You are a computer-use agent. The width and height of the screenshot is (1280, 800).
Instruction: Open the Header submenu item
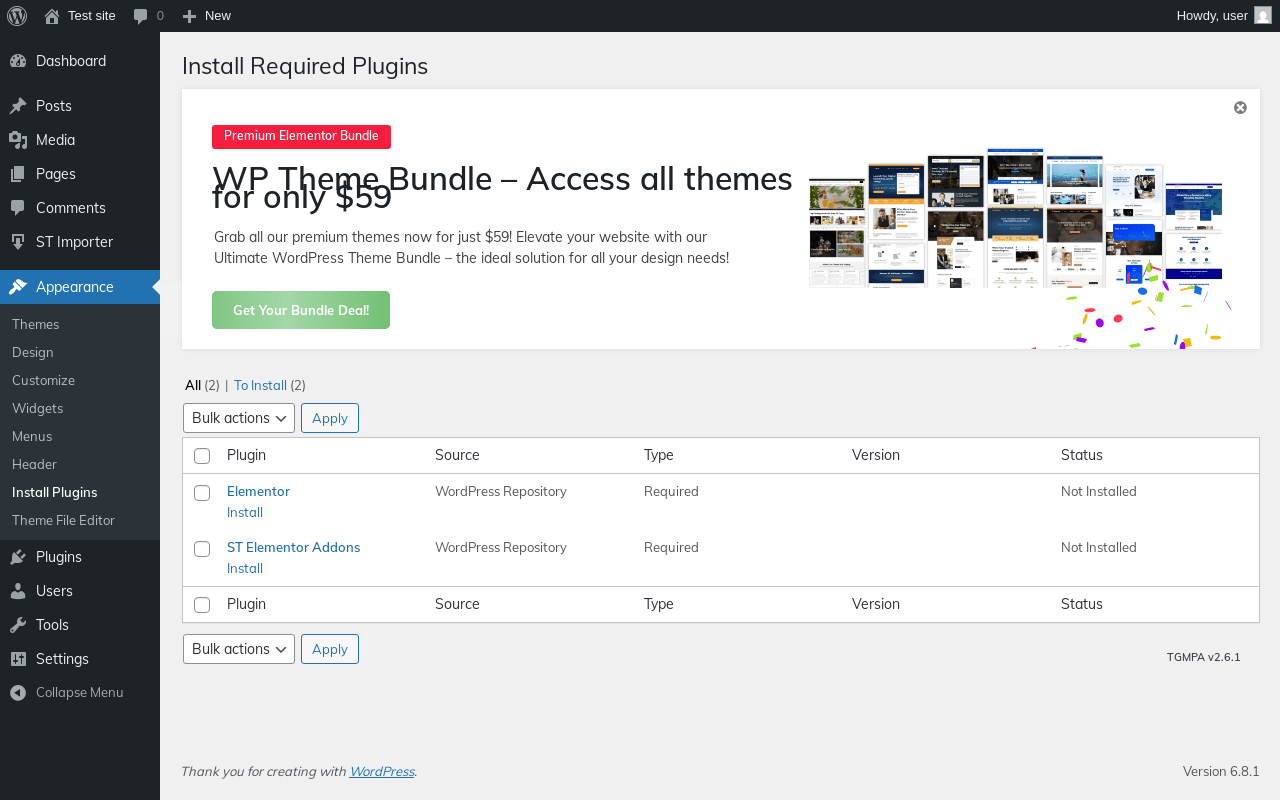[34, 464]
